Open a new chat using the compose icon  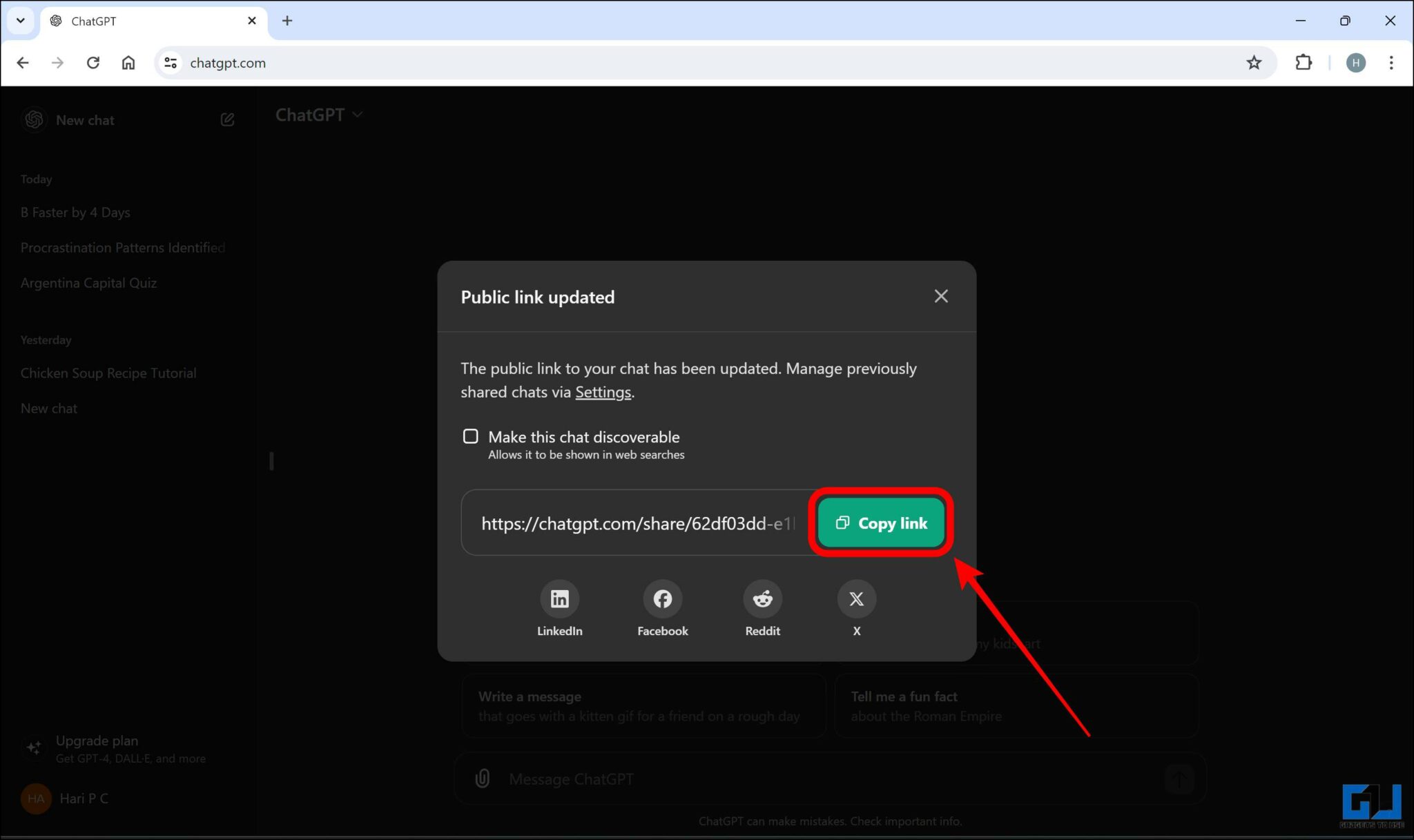(227, 119)
